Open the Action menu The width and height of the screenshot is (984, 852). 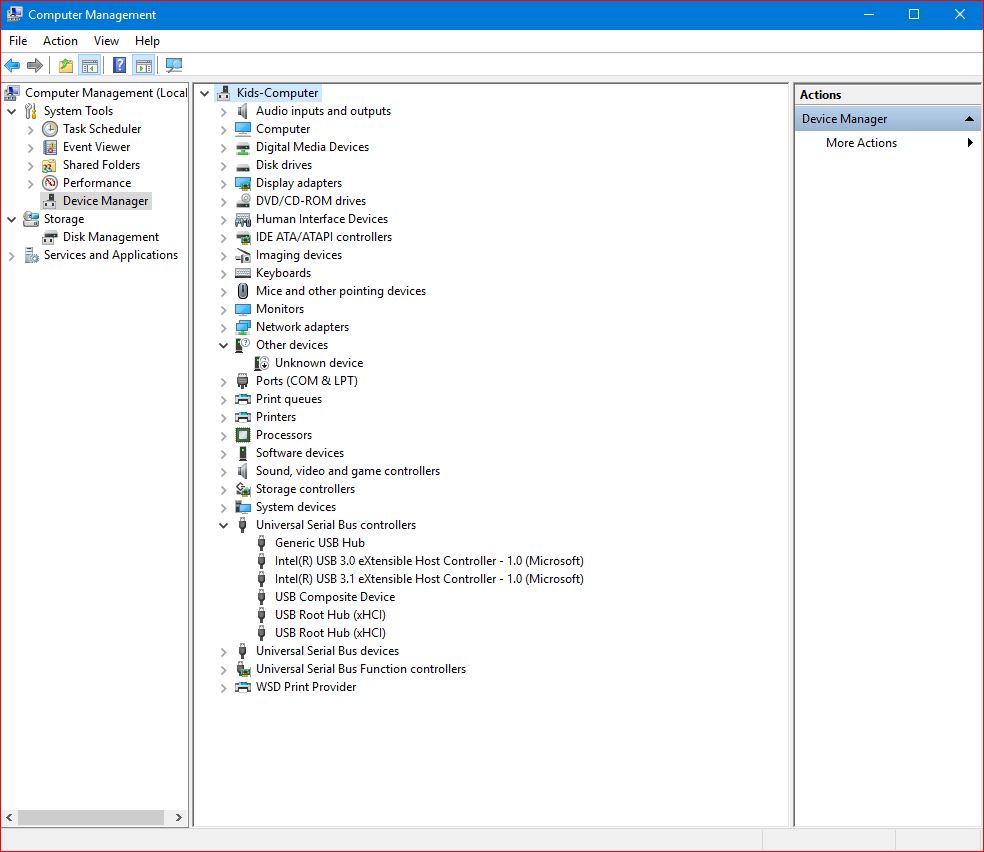60,41
